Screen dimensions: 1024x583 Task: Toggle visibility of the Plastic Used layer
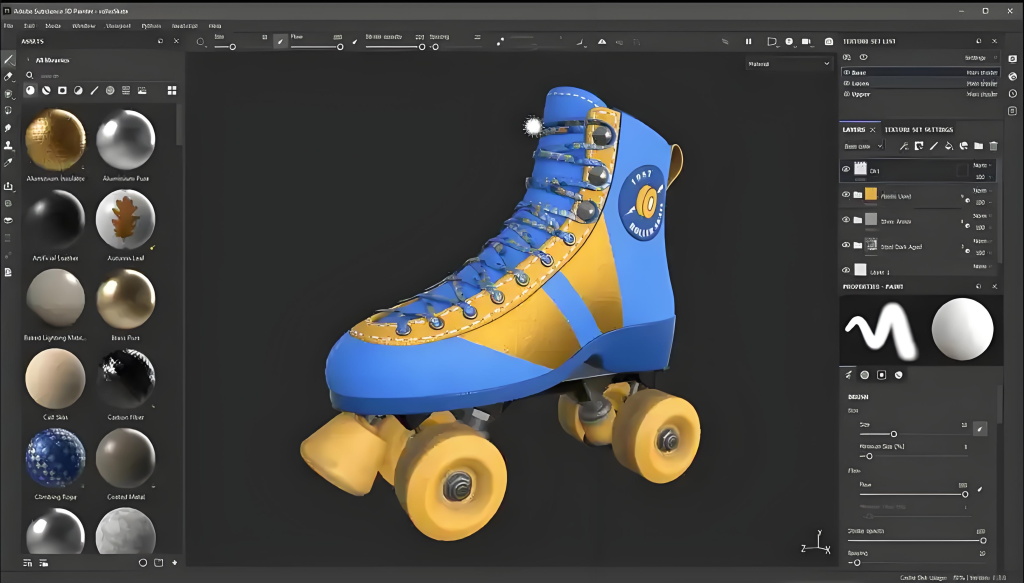(x=846, y=195)
